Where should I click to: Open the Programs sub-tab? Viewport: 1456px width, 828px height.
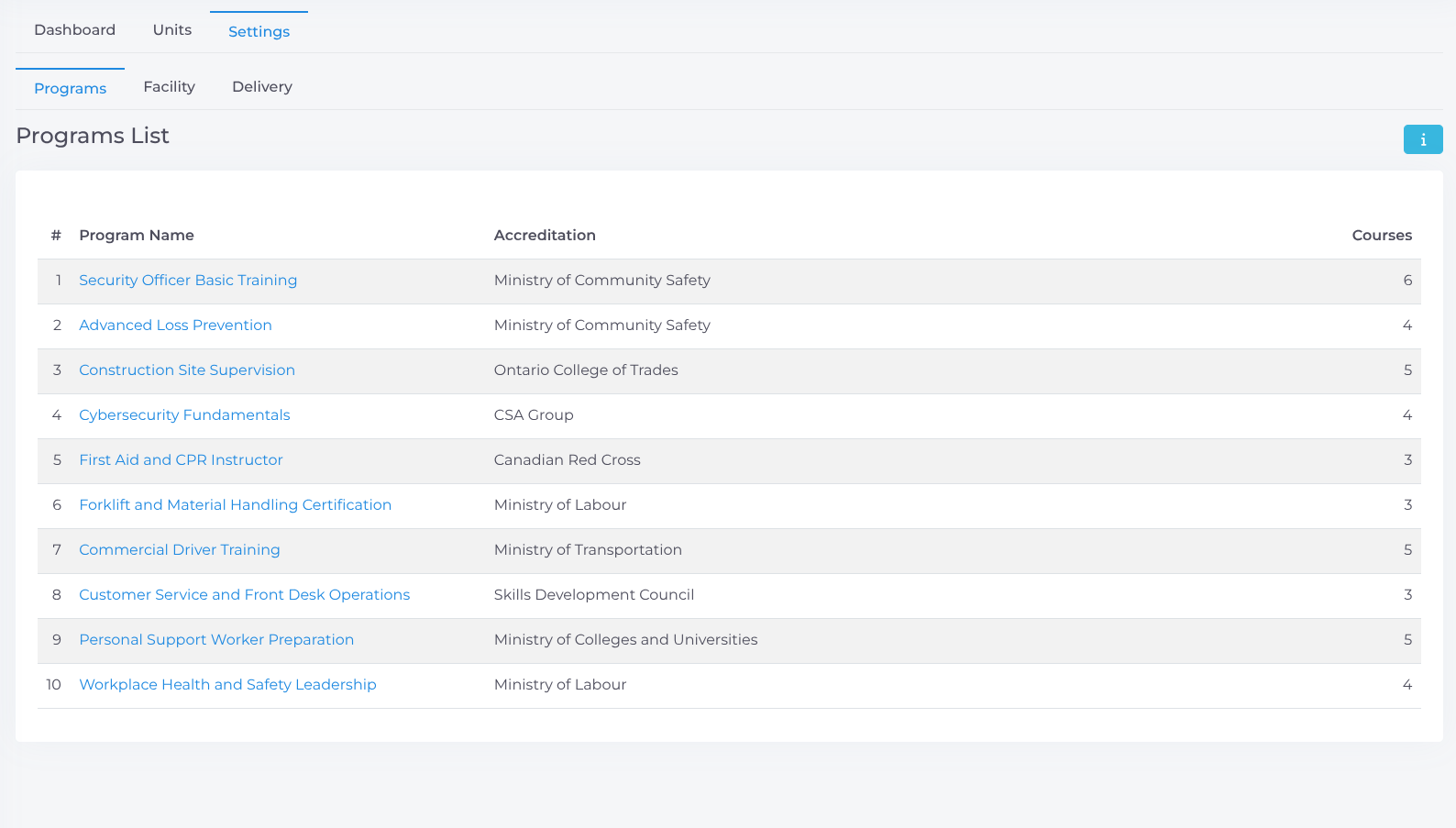tap(71, 88)
